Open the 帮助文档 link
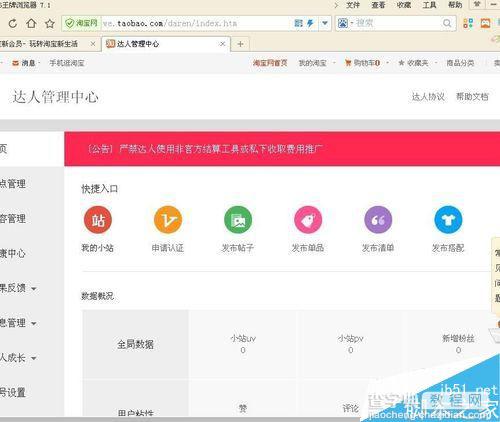 [472, 97]
